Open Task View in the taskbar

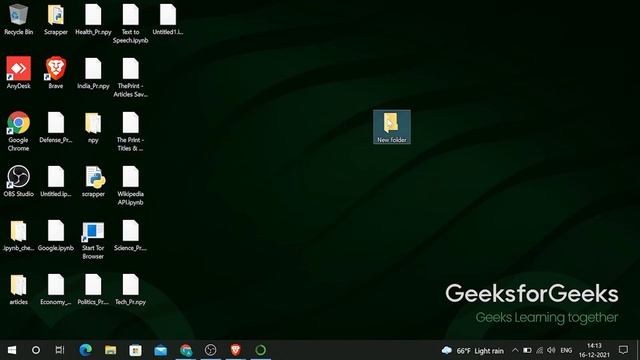click(60, 350)
